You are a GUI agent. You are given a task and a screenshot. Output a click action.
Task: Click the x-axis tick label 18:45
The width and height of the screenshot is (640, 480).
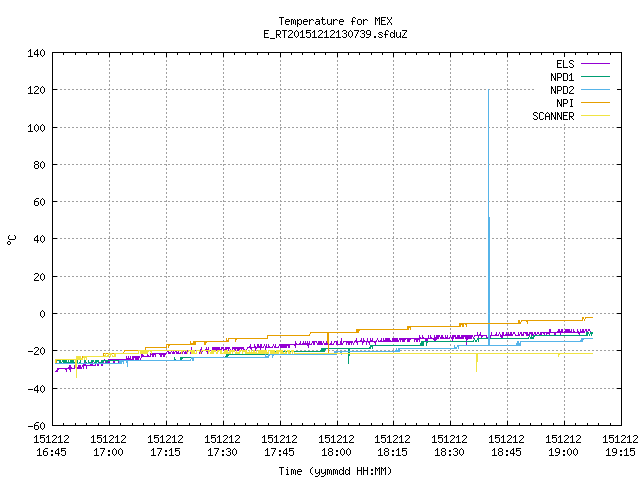[x=506, y=452]
